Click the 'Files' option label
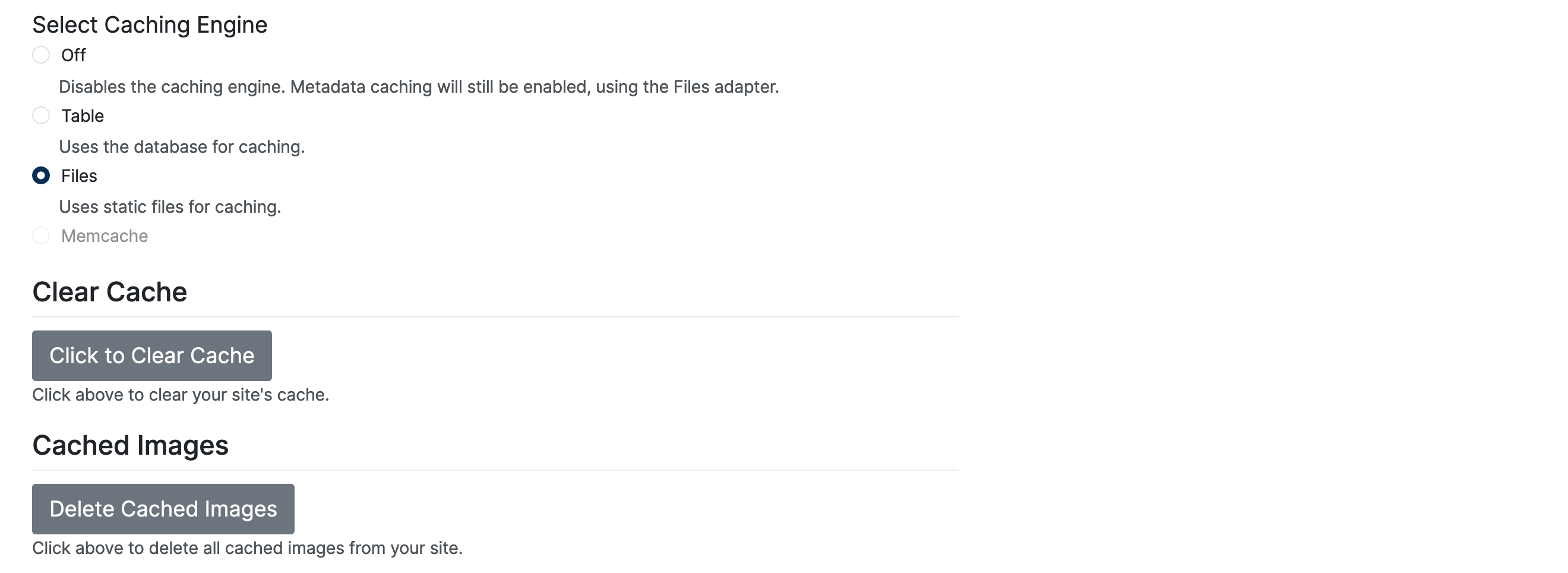The image size is (1568, 573). tap(79, 176)
